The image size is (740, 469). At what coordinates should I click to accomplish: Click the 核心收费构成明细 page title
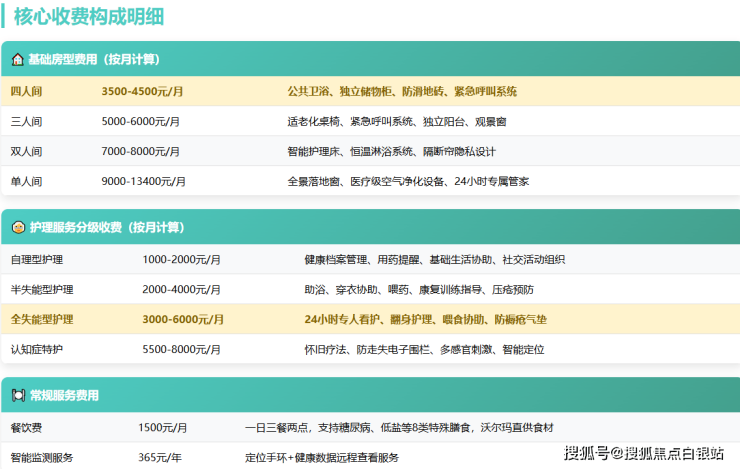[x=87, y=16]
